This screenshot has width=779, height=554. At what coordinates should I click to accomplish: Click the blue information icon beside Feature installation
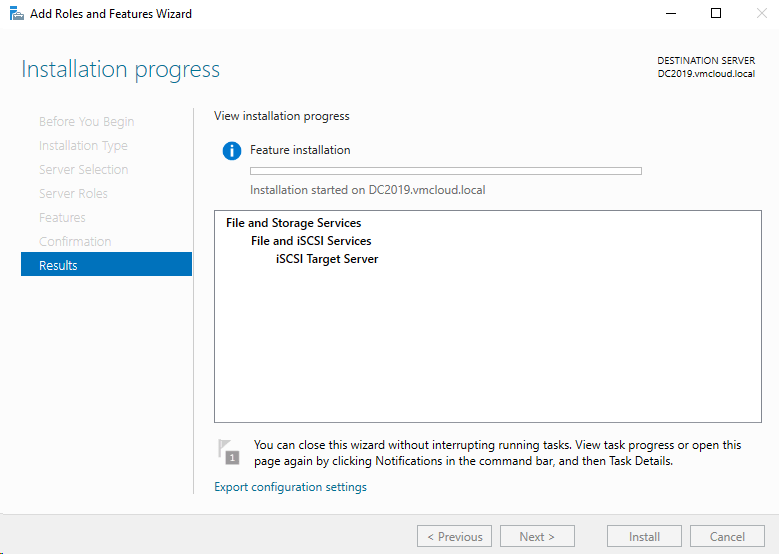coord(232,151)
